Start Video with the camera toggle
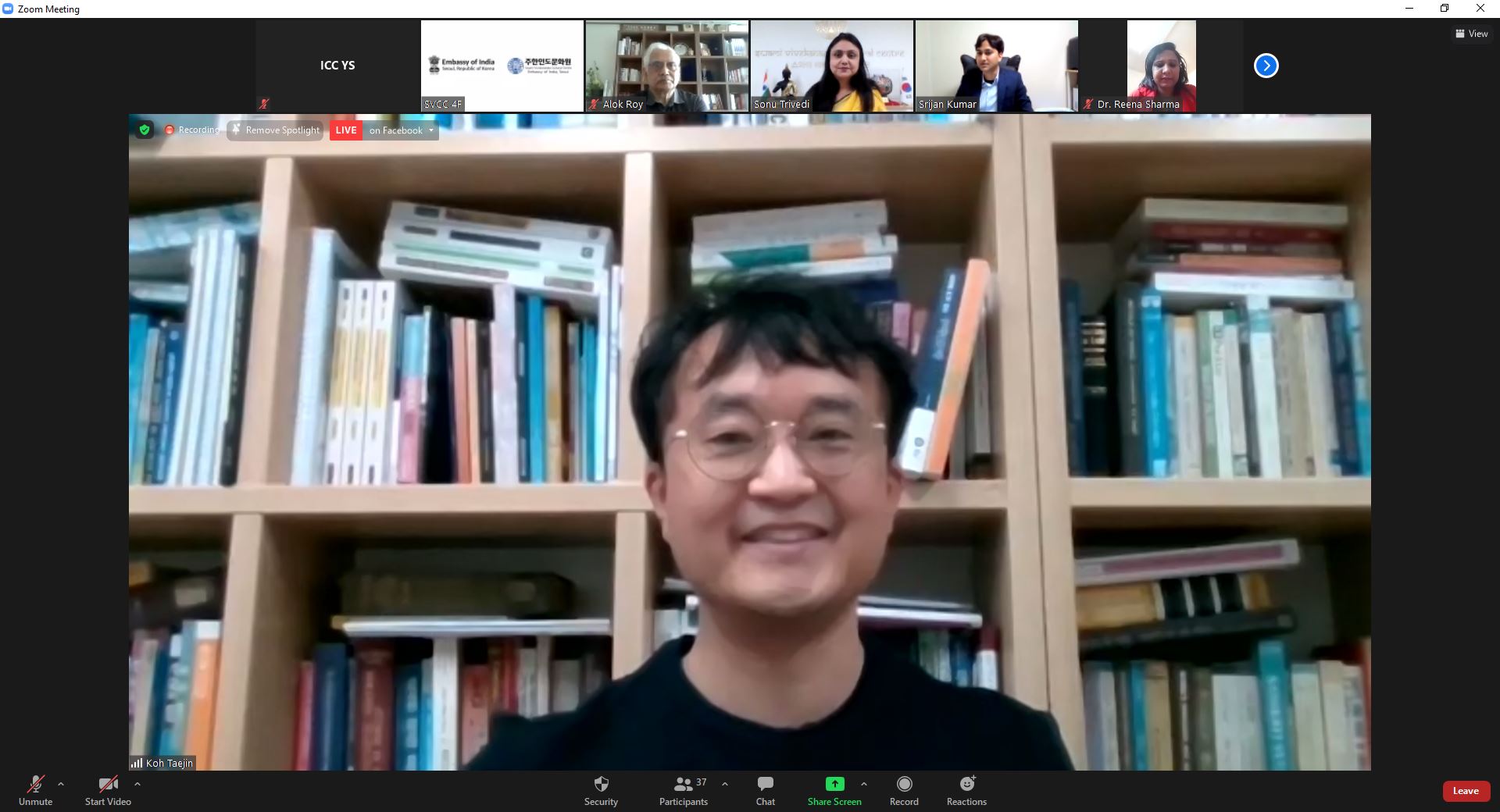The image size is (1500, 812). tap(108, 790)
